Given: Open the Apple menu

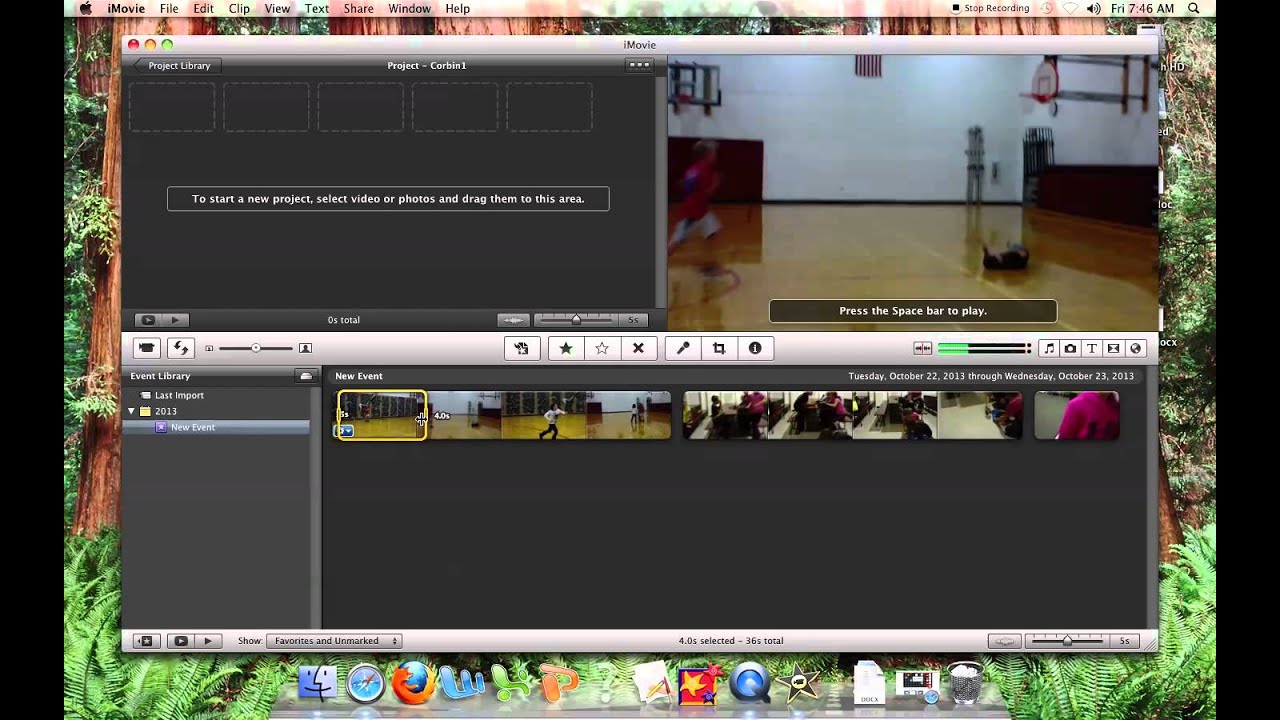Looking at the screenshot, I should [85, 8].
